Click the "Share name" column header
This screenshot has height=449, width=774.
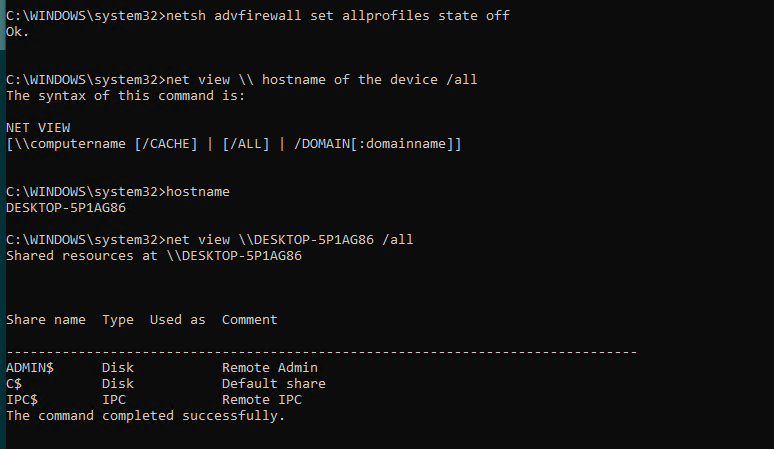46,320
